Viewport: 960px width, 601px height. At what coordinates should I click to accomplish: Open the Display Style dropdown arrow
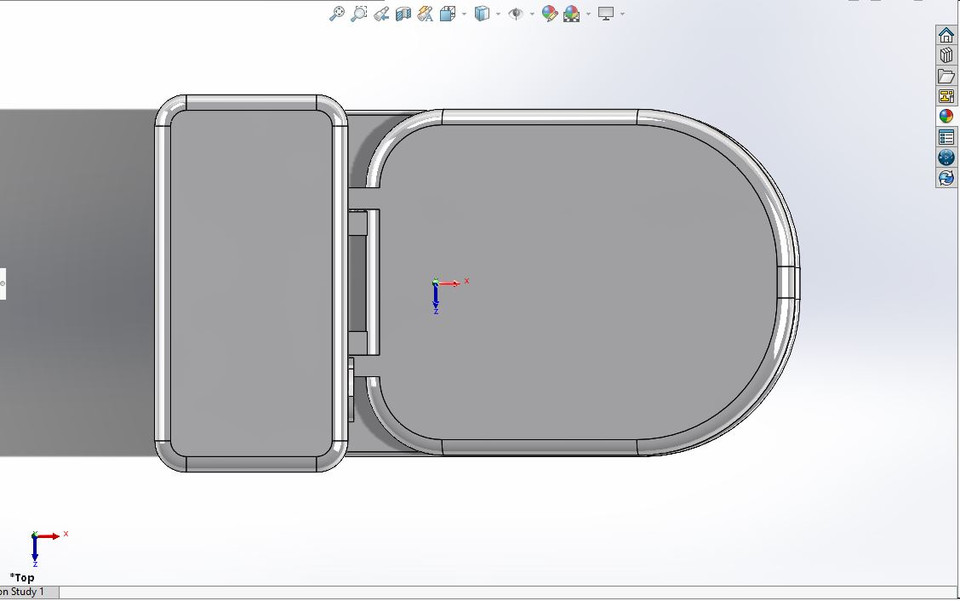[x=497, y=13]
